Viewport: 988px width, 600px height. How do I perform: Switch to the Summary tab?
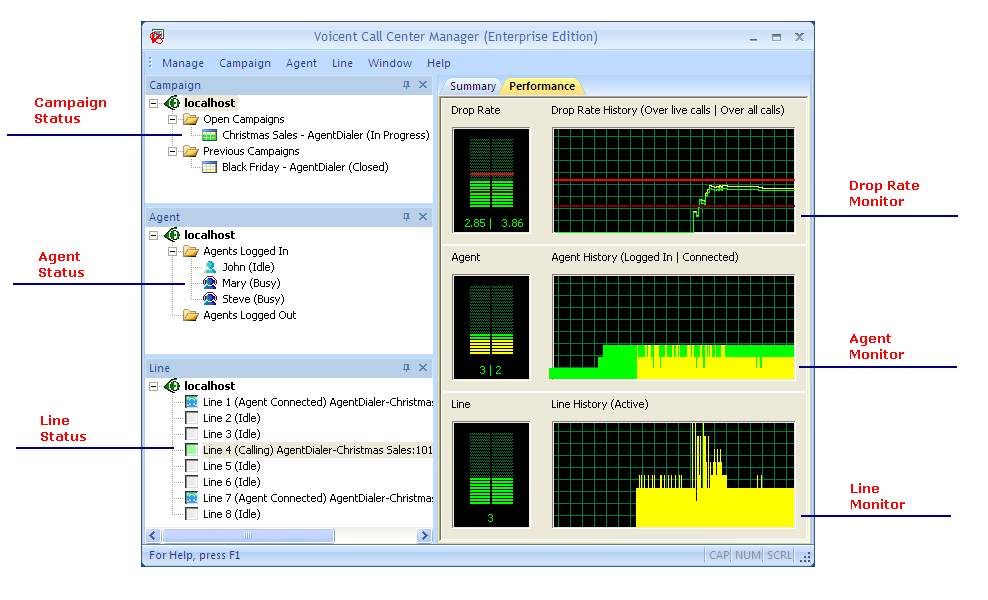pos(472,86)
